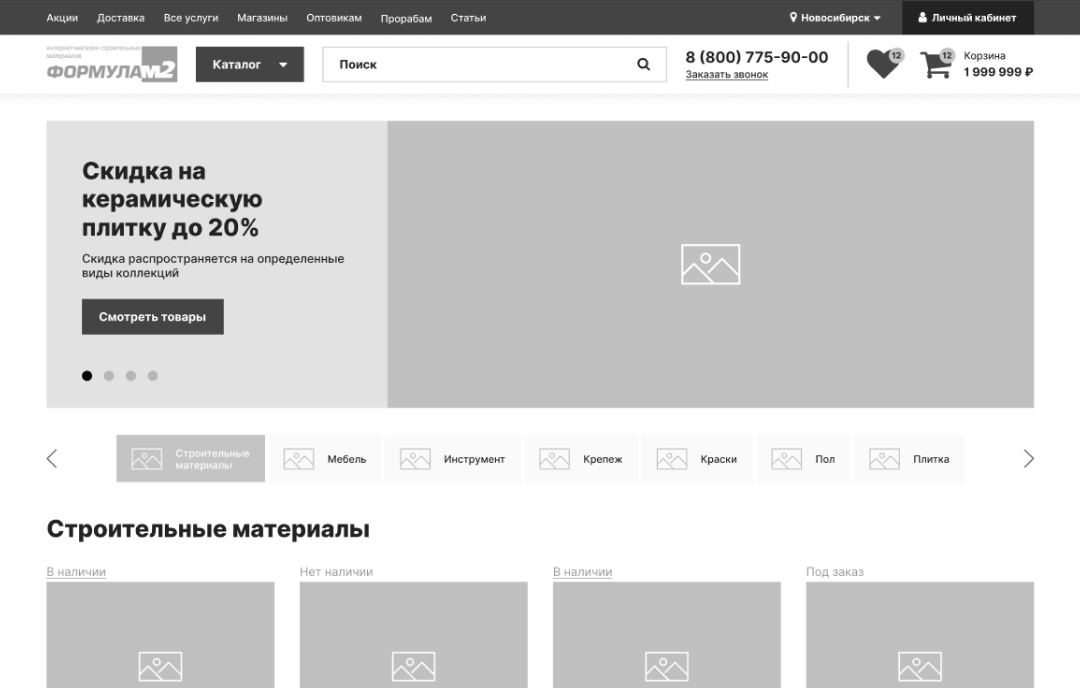Open favorites via the heart icon
The height and width of the screenshot is (688, 1080).
pyautogui.click(x=882, y=64)
